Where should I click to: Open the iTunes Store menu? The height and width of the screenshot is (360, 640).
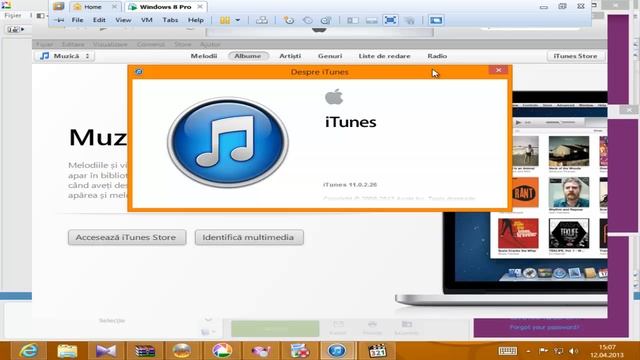182,44
